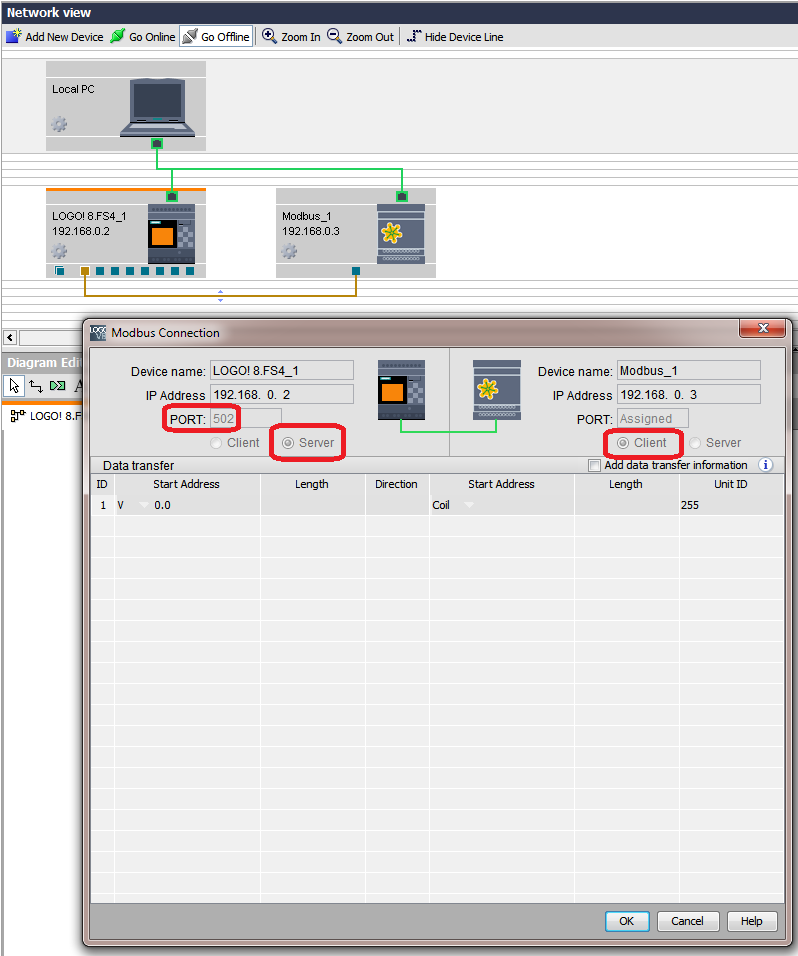Image resolution: width=798 pixels, height=956 pixels.
Task: Click Local PC ethernet port connector
Action: click(157, 144)
